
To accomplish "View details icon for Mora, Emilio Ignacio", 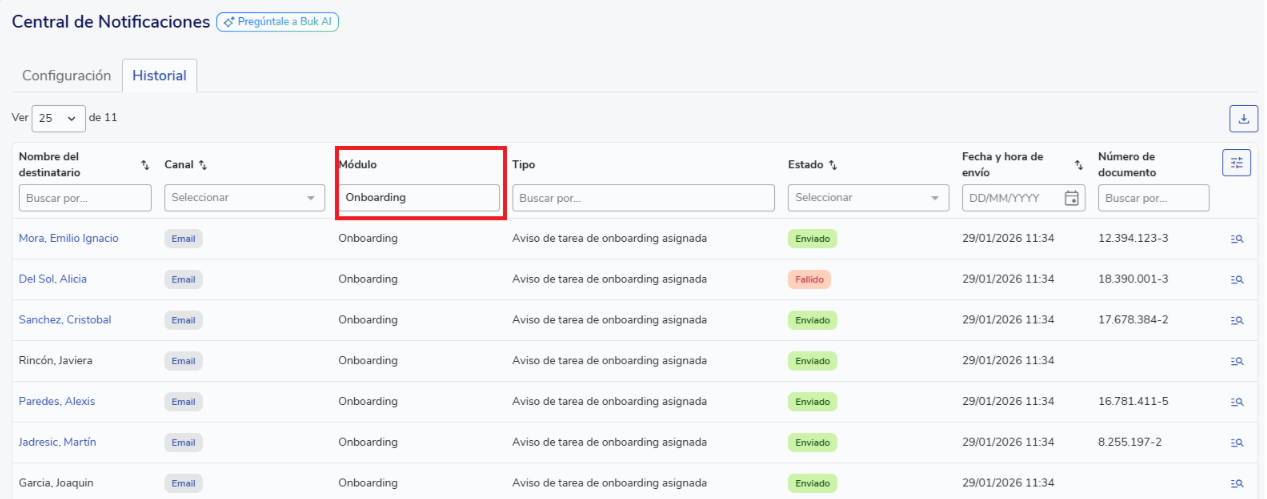I will (x=1237, y=239).
